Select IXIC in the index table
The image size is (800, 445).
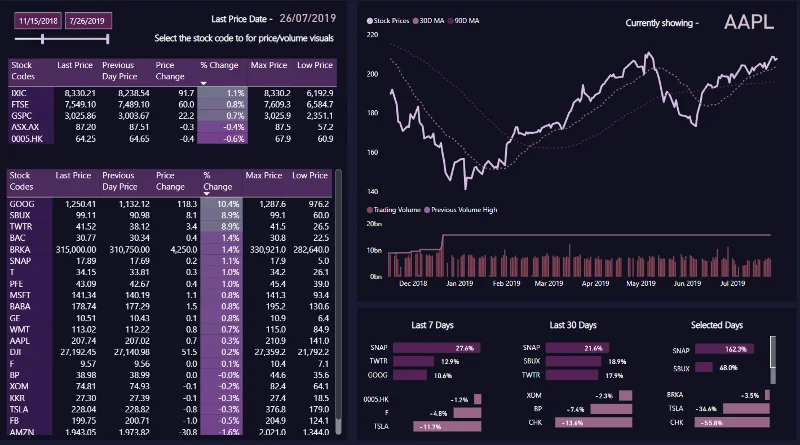point(19,93)
